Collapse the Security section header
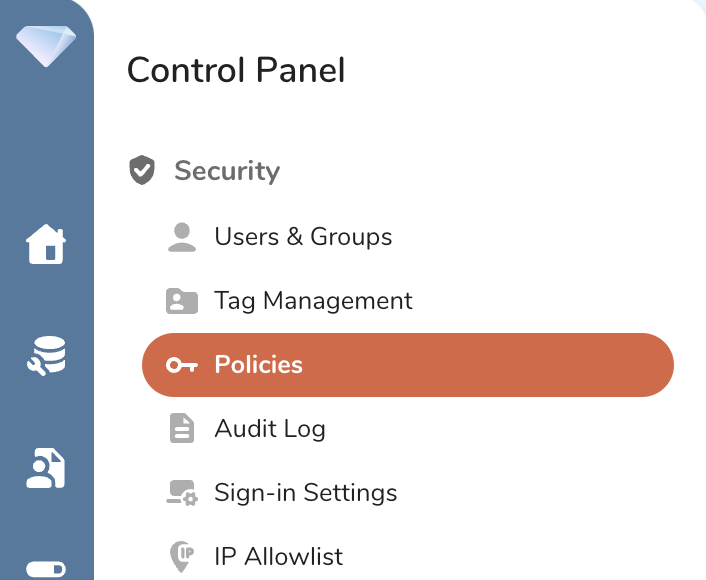Screen dimensions: 706x580 [x=227, y=171]
